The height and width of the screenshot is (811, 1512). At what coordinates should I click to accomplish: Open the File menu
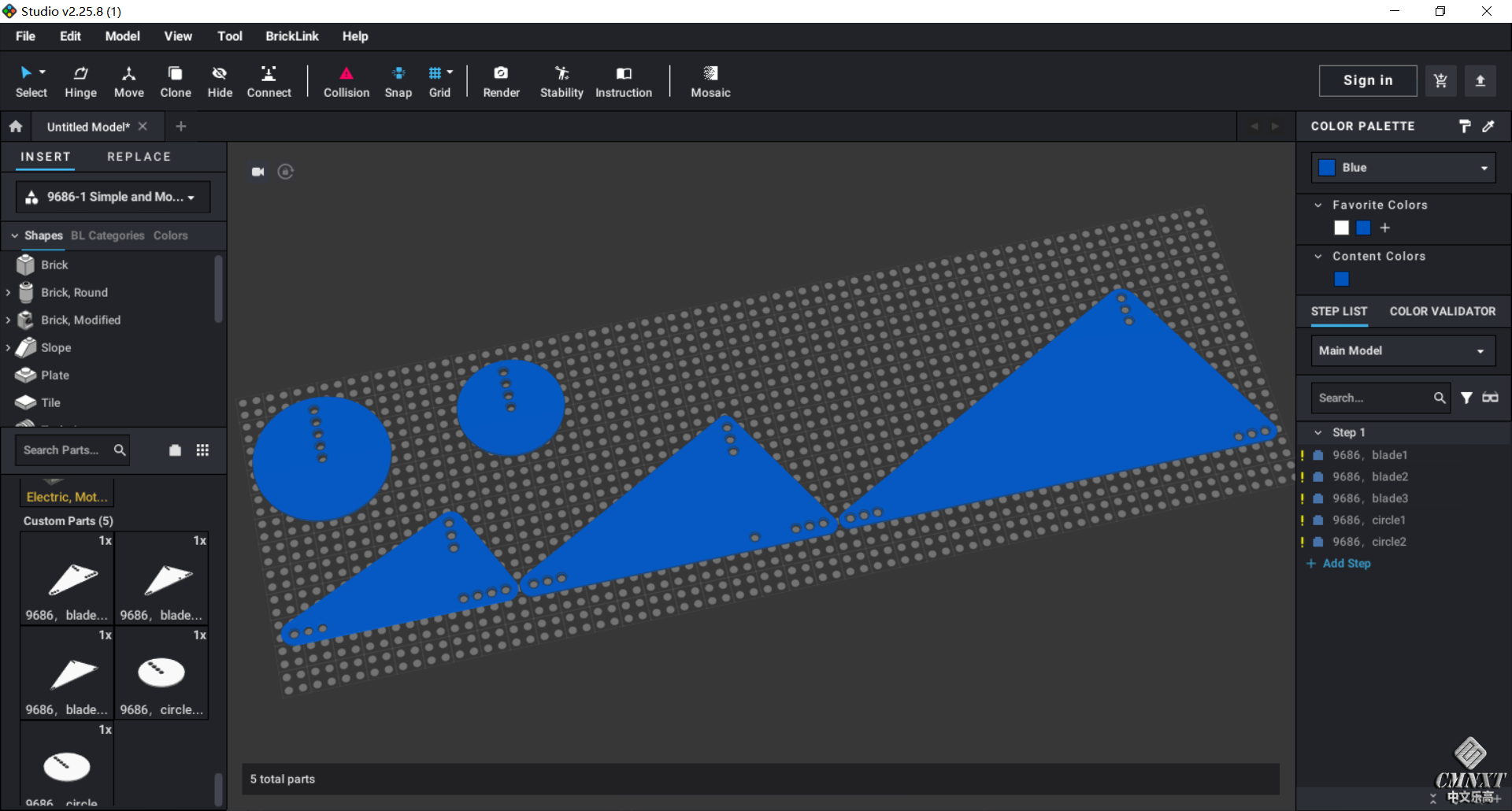[25, 36]
